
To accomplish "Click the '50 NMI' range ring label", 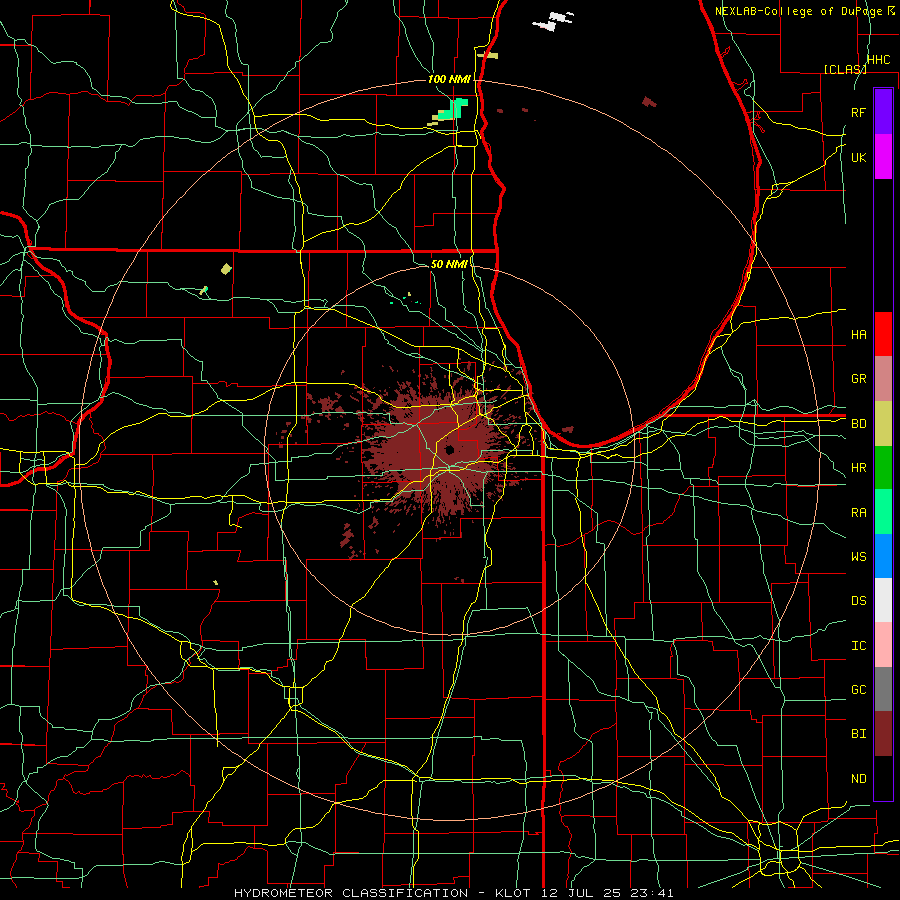I will [449, 264].
